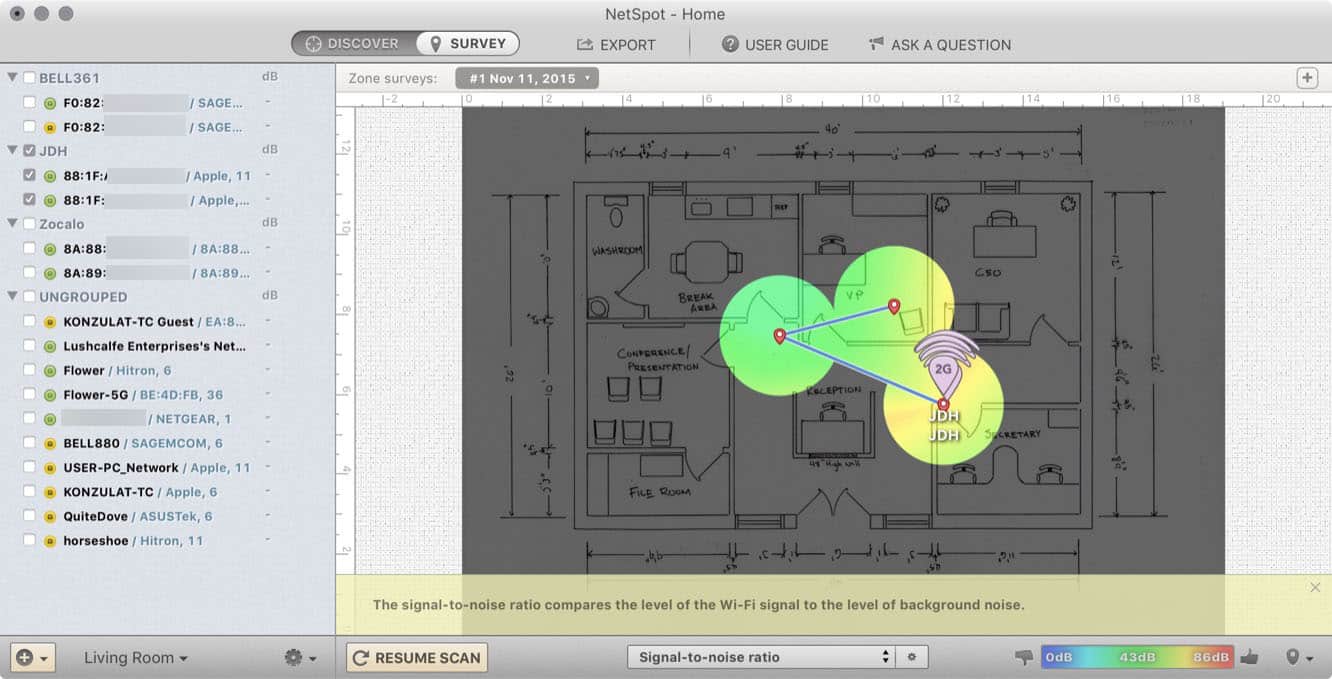
Task: Click the gear icon next to visualization selector
Action: tap(912, 657)
